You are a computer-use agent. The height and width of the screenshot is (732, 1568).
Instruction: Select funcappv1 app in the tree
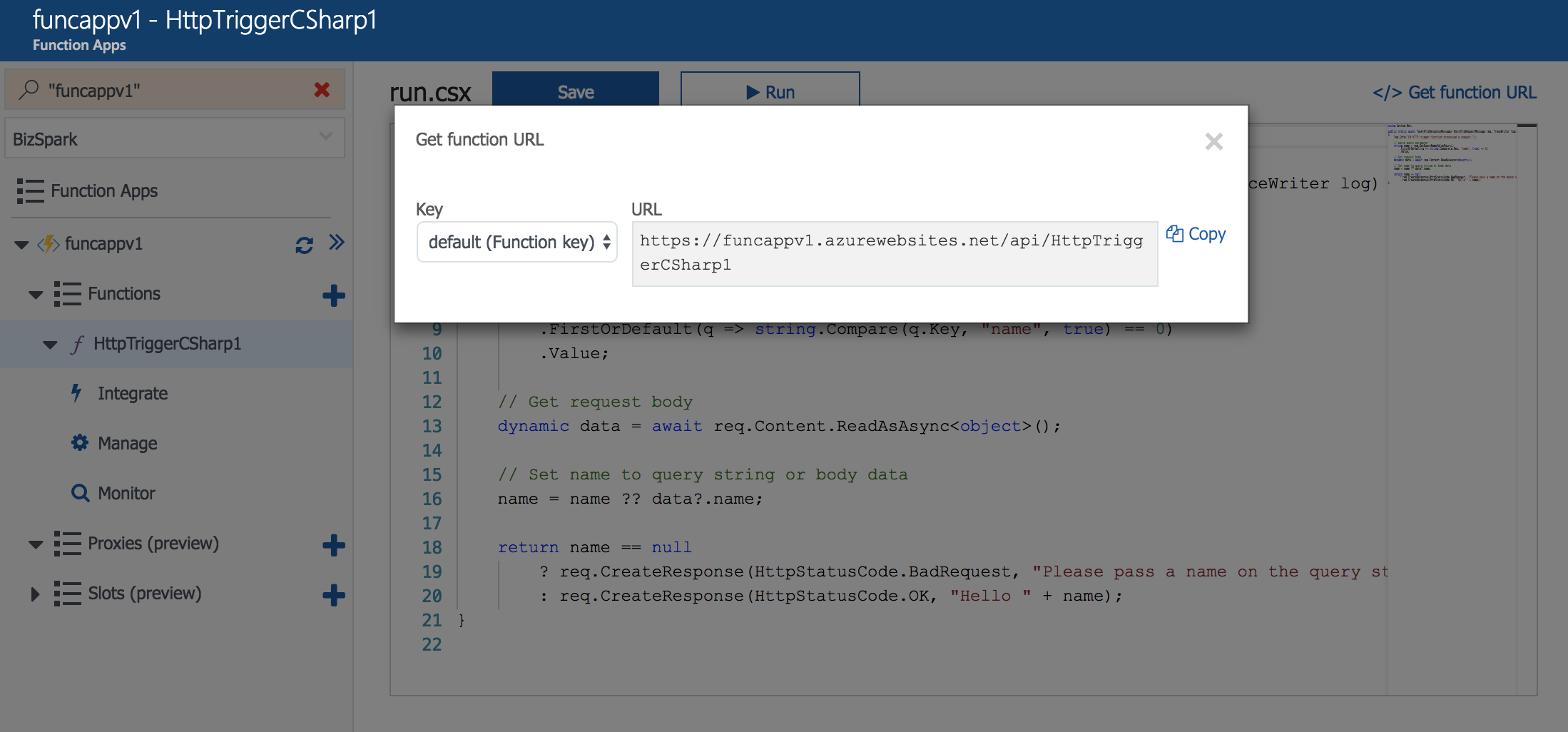104,244
